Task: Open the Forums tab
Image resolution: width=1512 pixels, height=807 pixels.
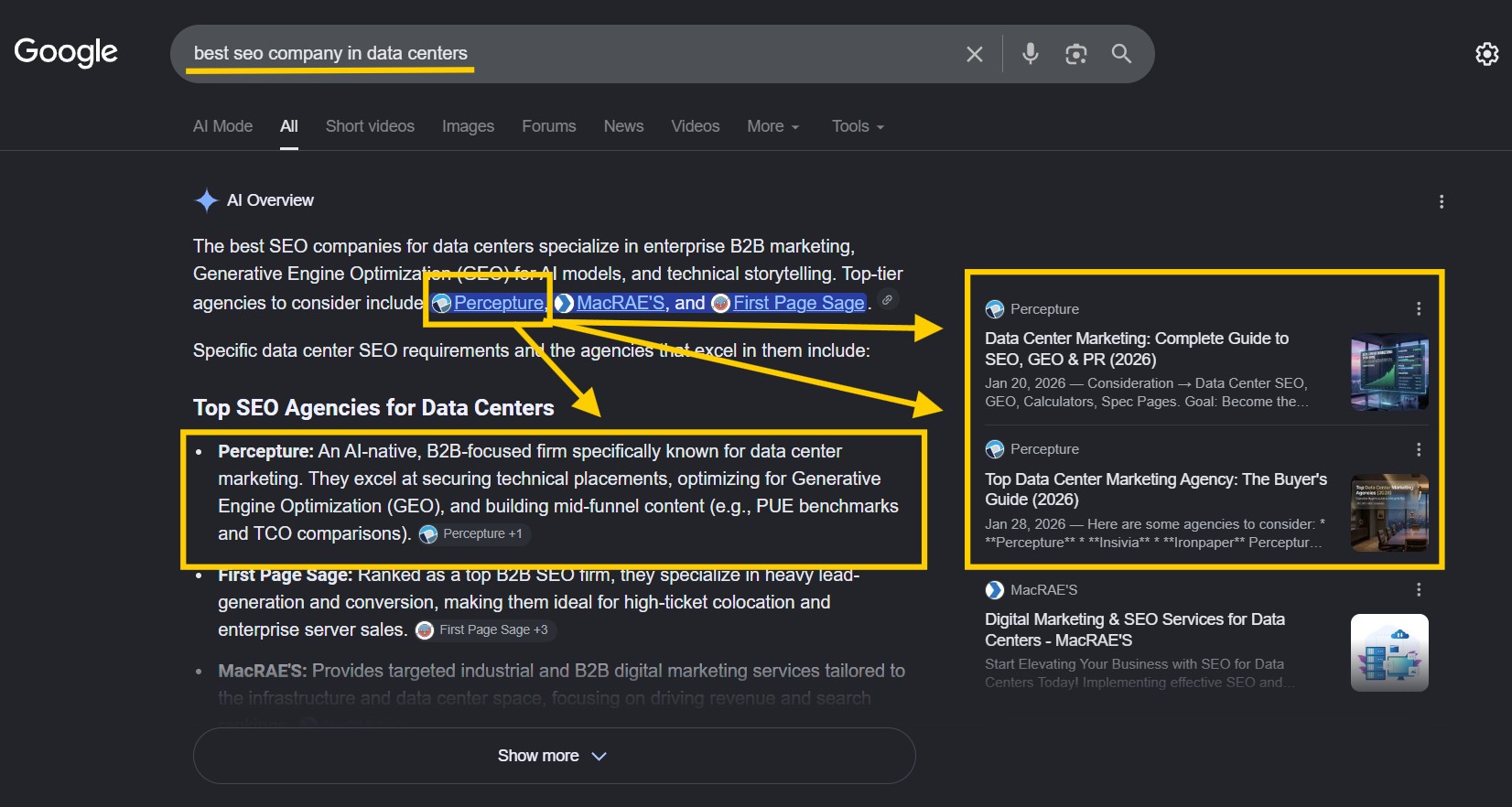Action: point(549,126)
